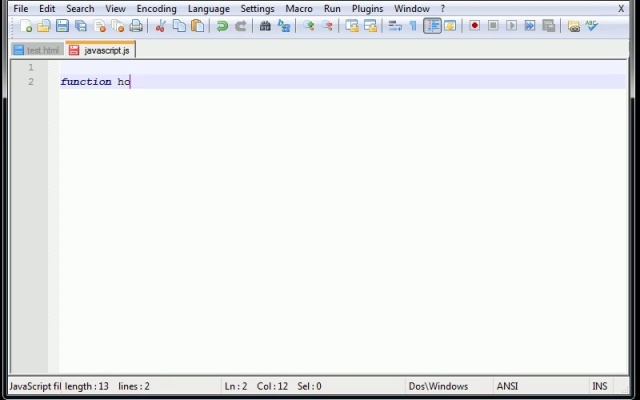
Task: Open the Run menu
Action: pos(332,9)
